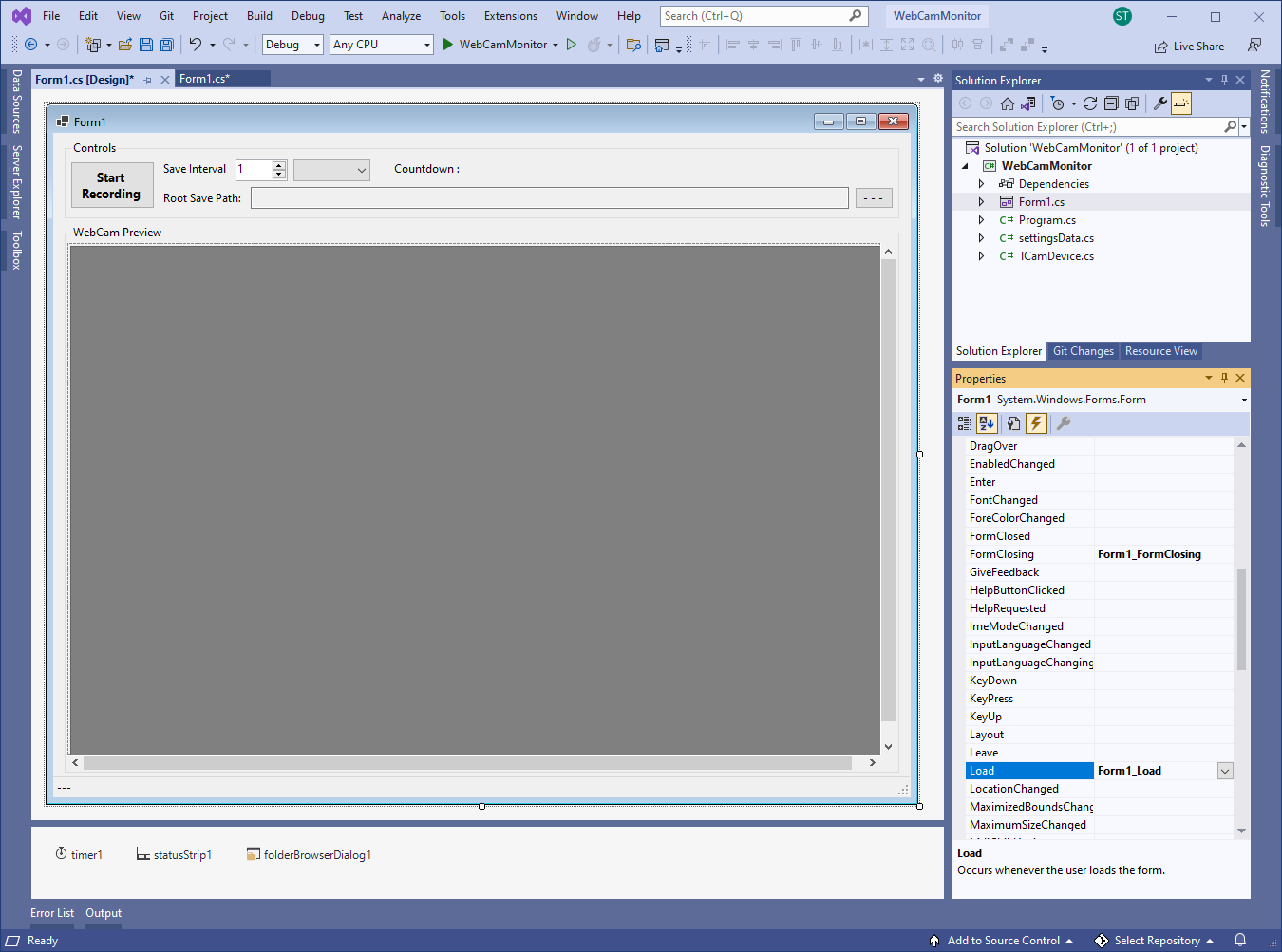The height and width of the screenshot is (952, 1282).
Task: Click the ST account avatar
Action: pyautogui.click(x=1122, y=16)
